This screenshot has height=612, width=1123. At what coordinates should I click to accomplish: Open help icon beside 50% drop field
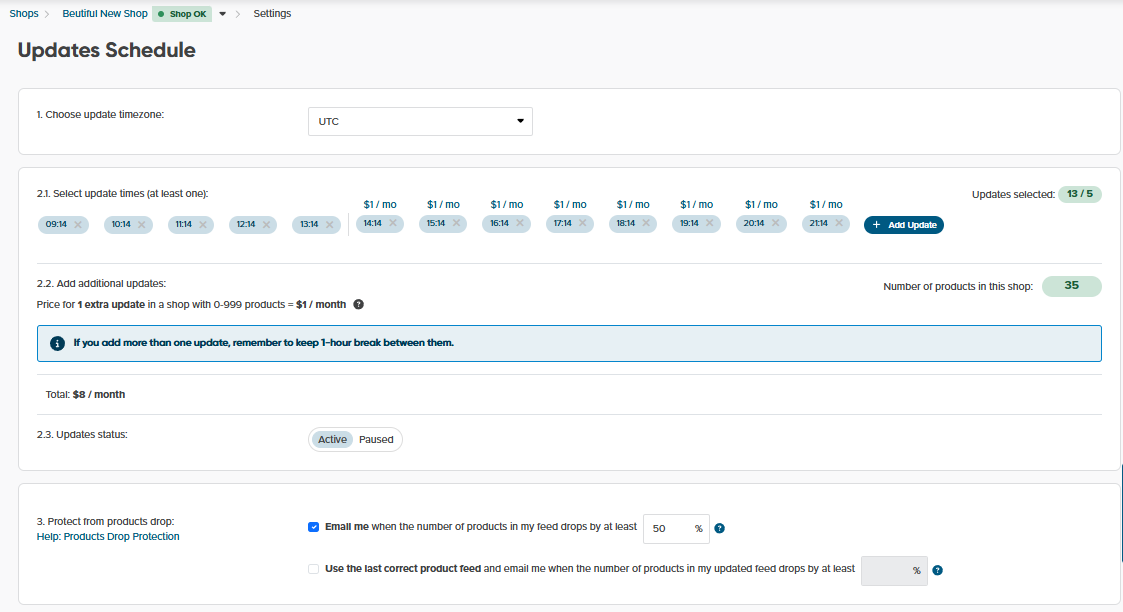(719, 528)
